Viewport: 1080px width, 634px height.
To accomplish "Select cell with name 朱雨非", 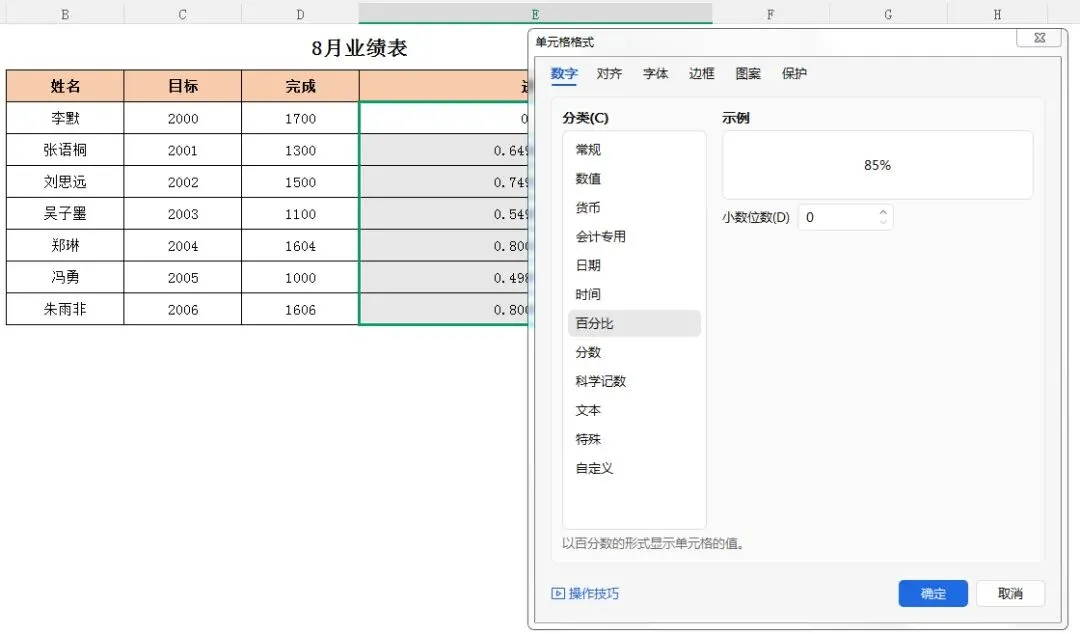I will coord(65,309).
